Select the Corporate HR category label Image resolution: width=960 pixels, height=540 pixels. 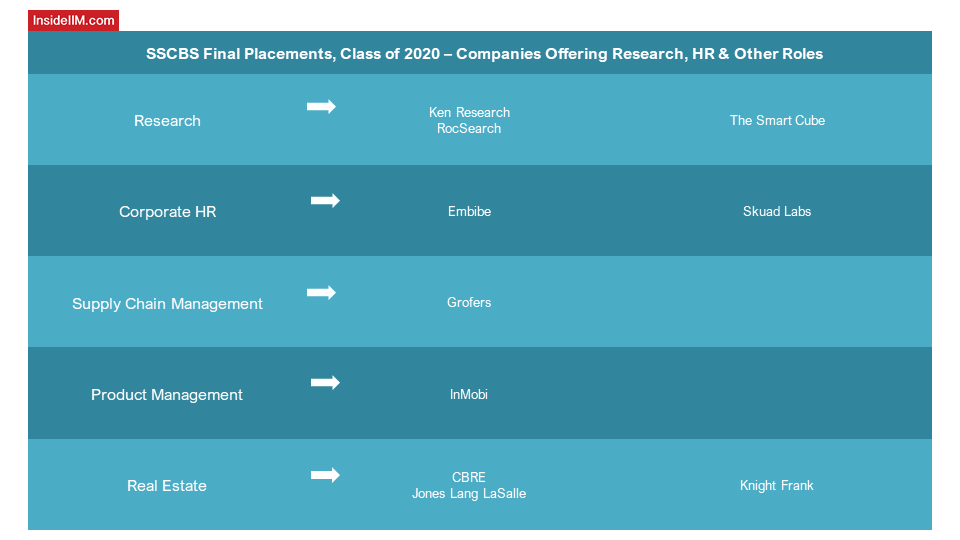pyautogui.click(x=167, y=212)
